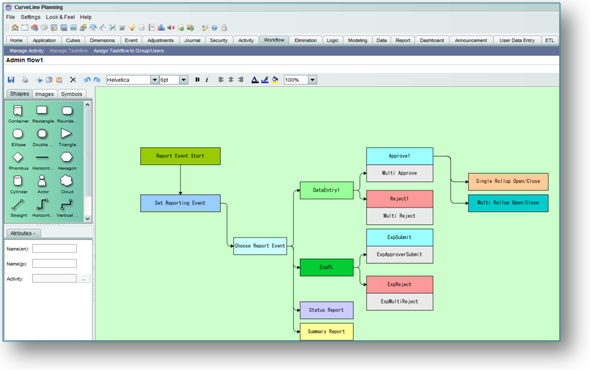Open the Look & Feel menu
Screen dimensions: 590x370
(x=60, y=17)
